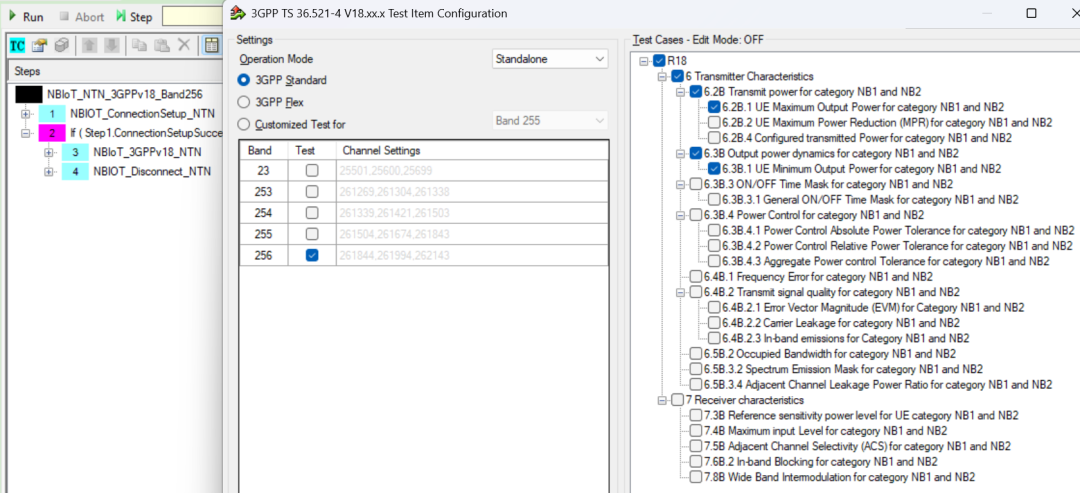The image size is (1080, 493).
Task: Click the TC test case icon
Action: click(x=17, y=45)
